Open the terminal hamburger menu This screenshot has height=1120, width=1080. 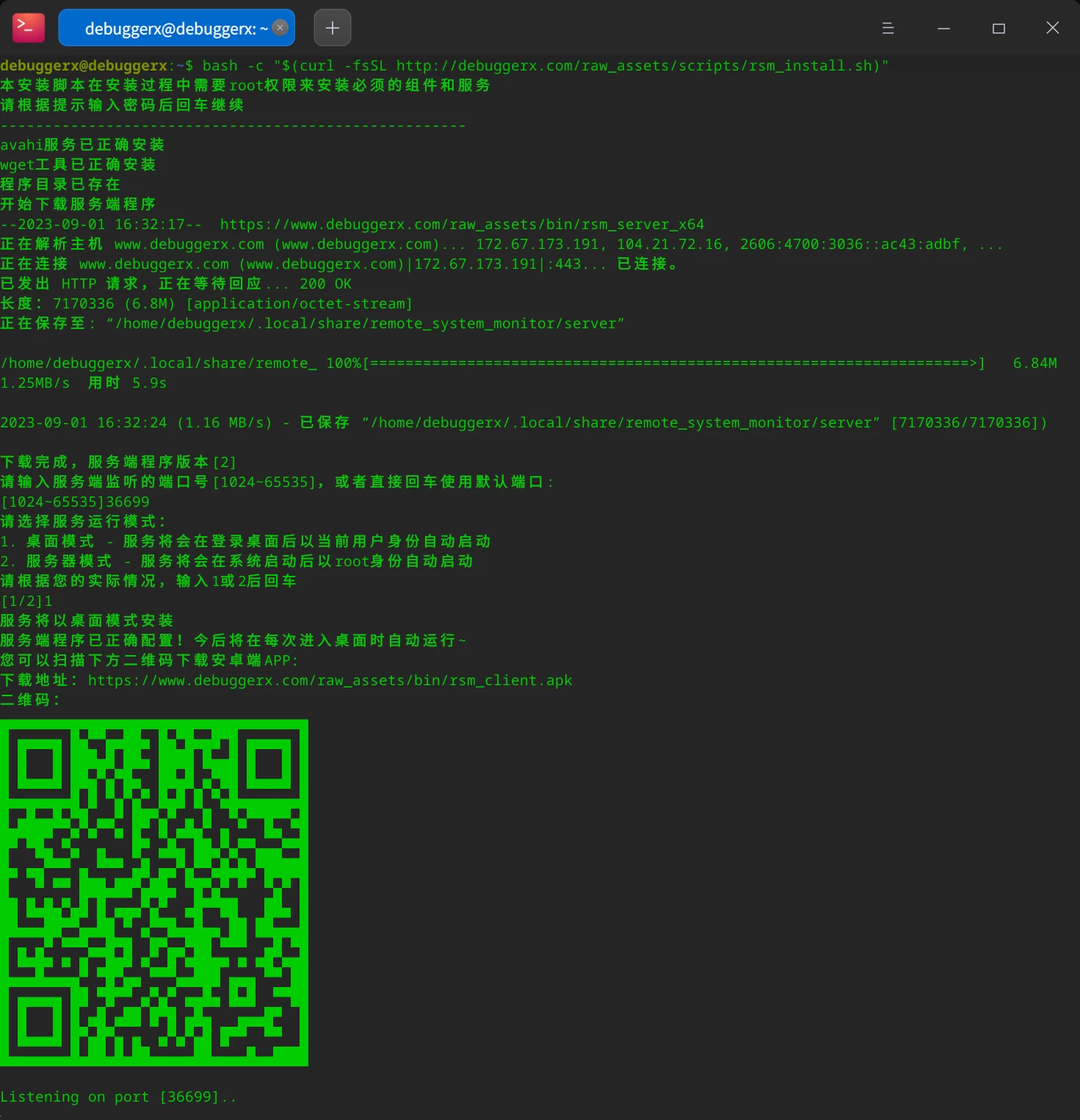click(888, 28)
